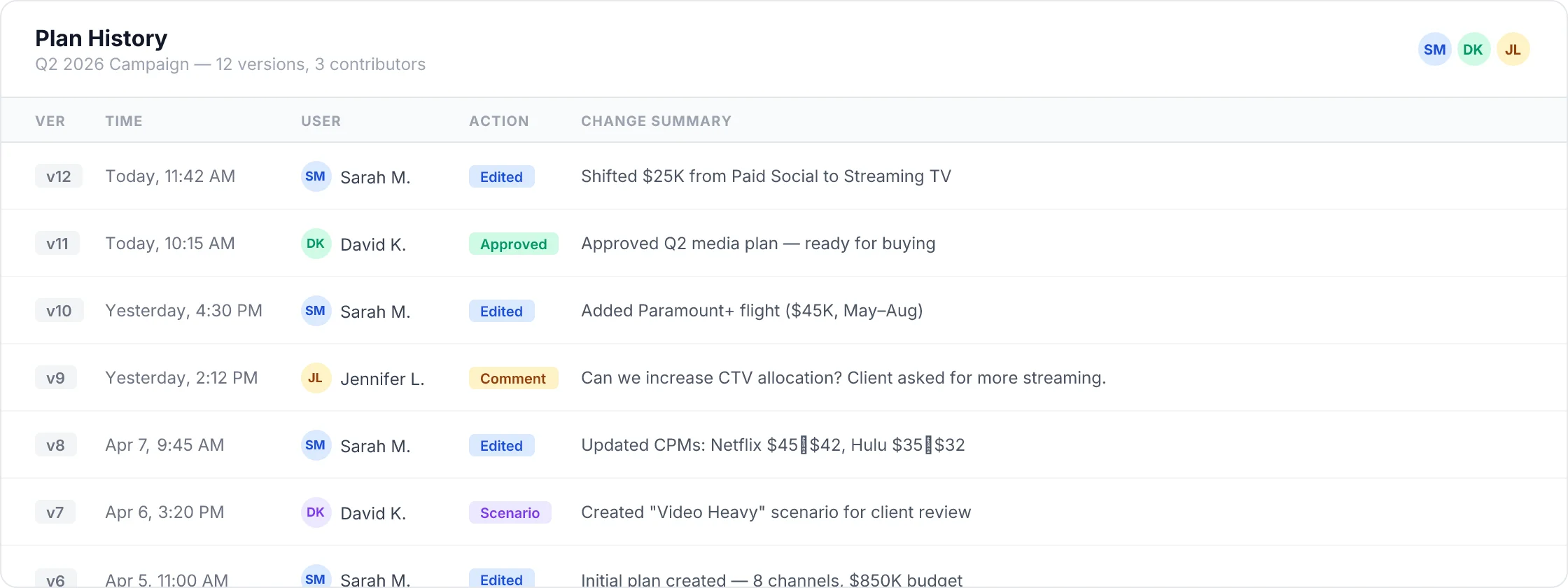
Task: Click the CHANGE SUMMARY column header
Action: (x=656, y=121)
